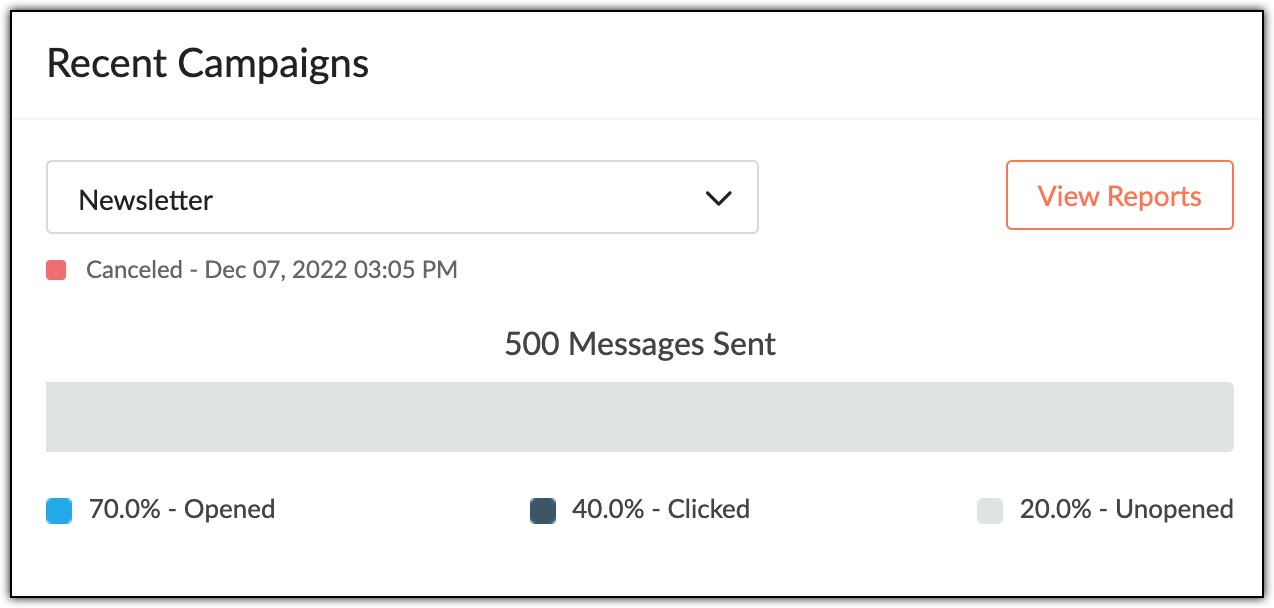The height and width of the screenshot is (608, 1274).
Task: Select the blue Opened legend swatch
Action: (59, 512)
